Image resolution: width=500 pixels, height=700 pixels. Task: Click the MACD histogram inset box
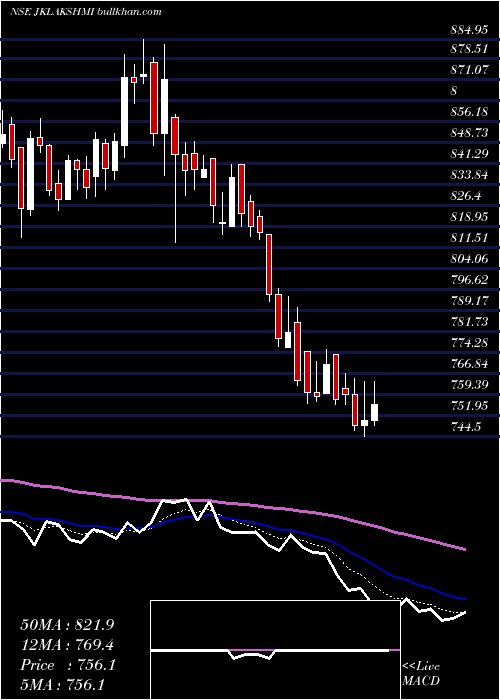coord(275,650)
